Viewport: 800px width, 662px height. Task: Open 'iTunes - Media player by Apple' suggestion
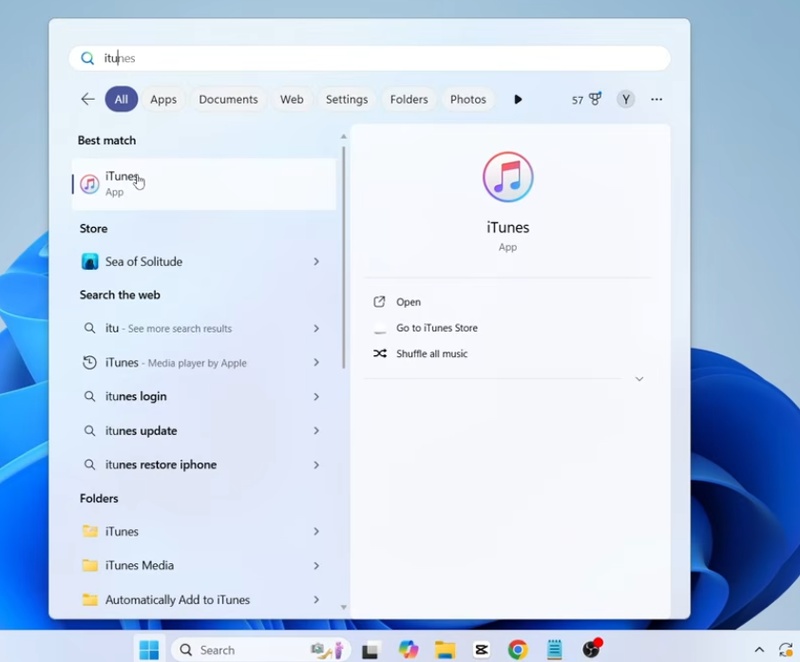[x=204, y=363]
